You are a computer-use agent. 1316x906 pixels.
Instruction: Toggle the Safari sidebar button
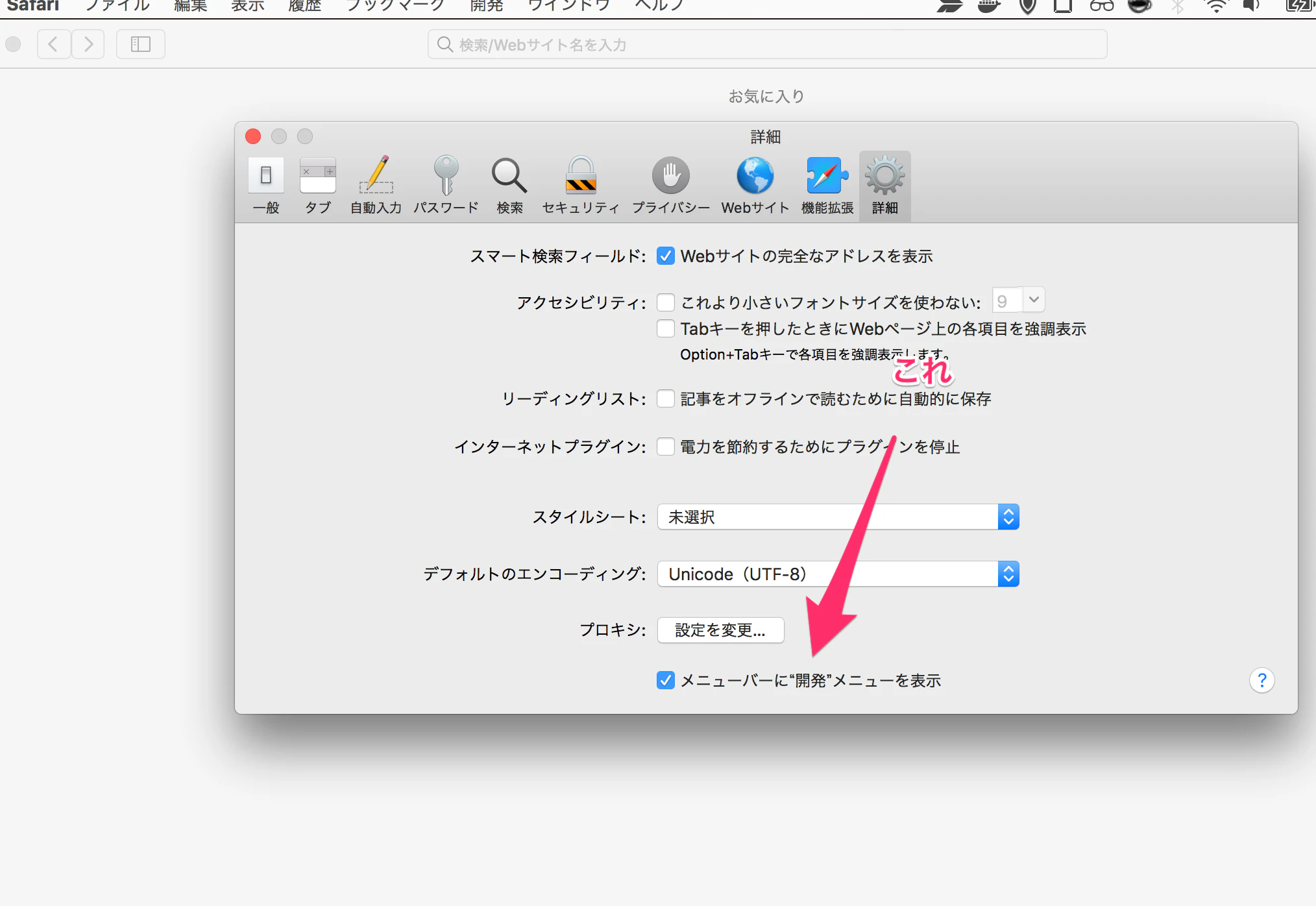[141, 44]
